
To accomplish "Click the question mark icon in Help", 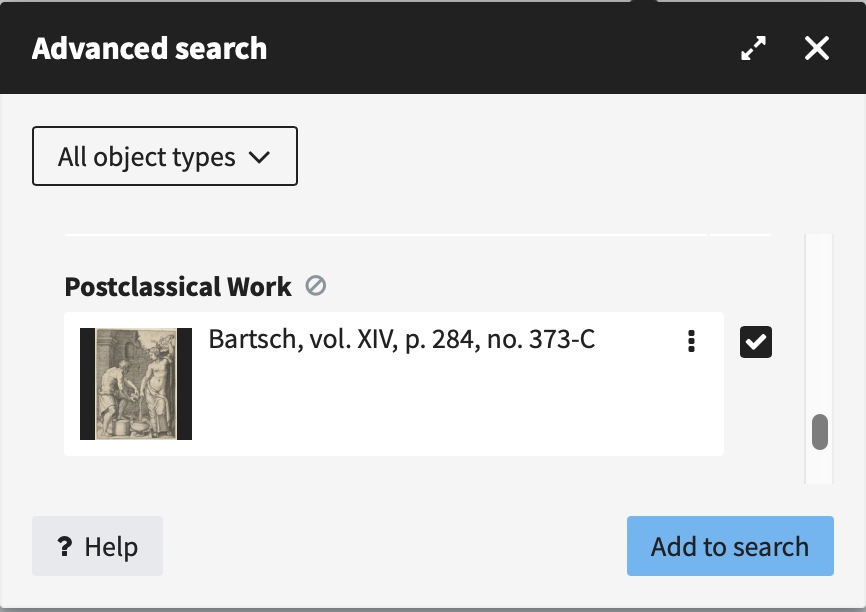I will (65, 547).
